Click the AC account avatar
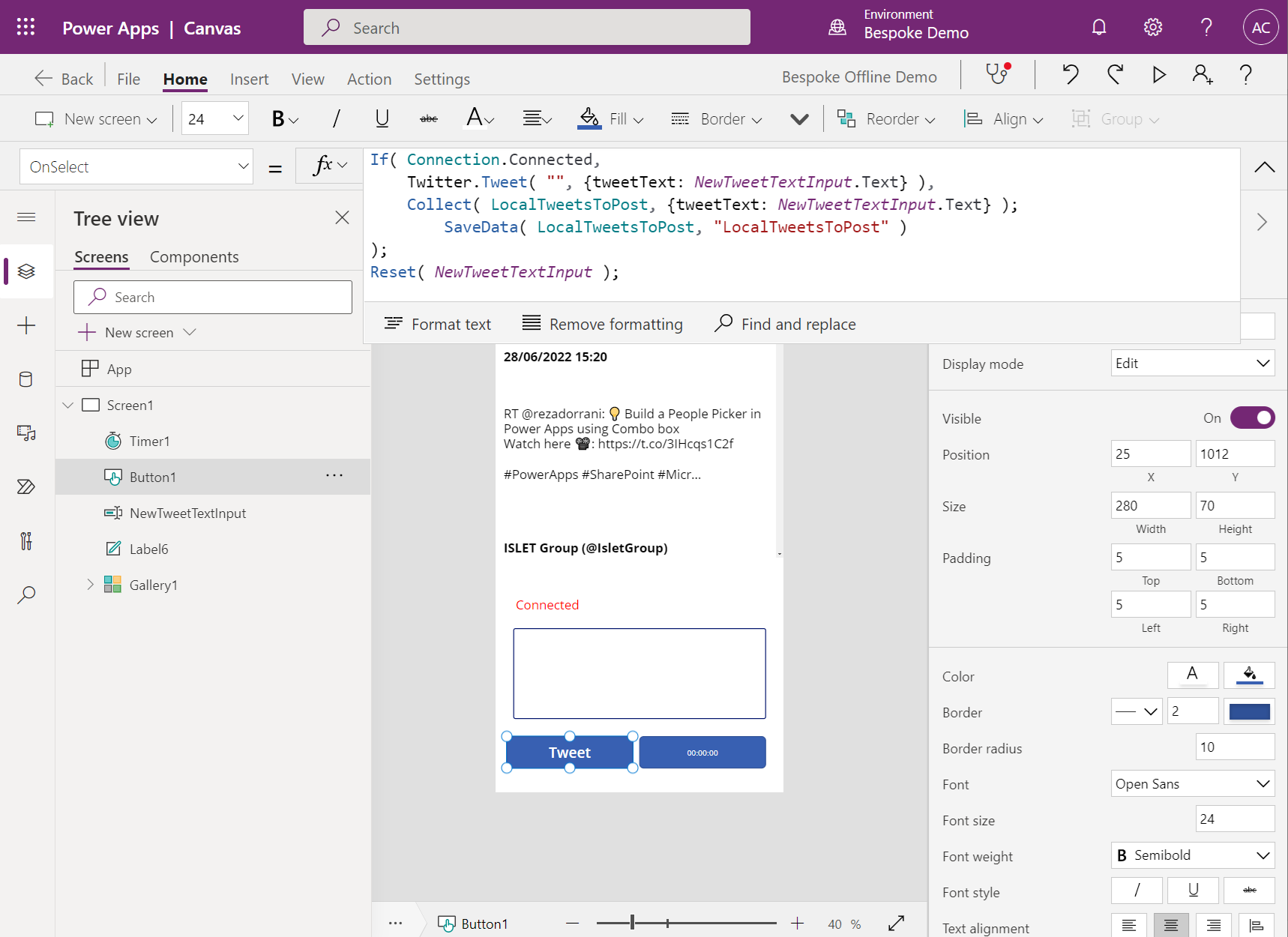 pyautogui.click(x=1261, y=28)
